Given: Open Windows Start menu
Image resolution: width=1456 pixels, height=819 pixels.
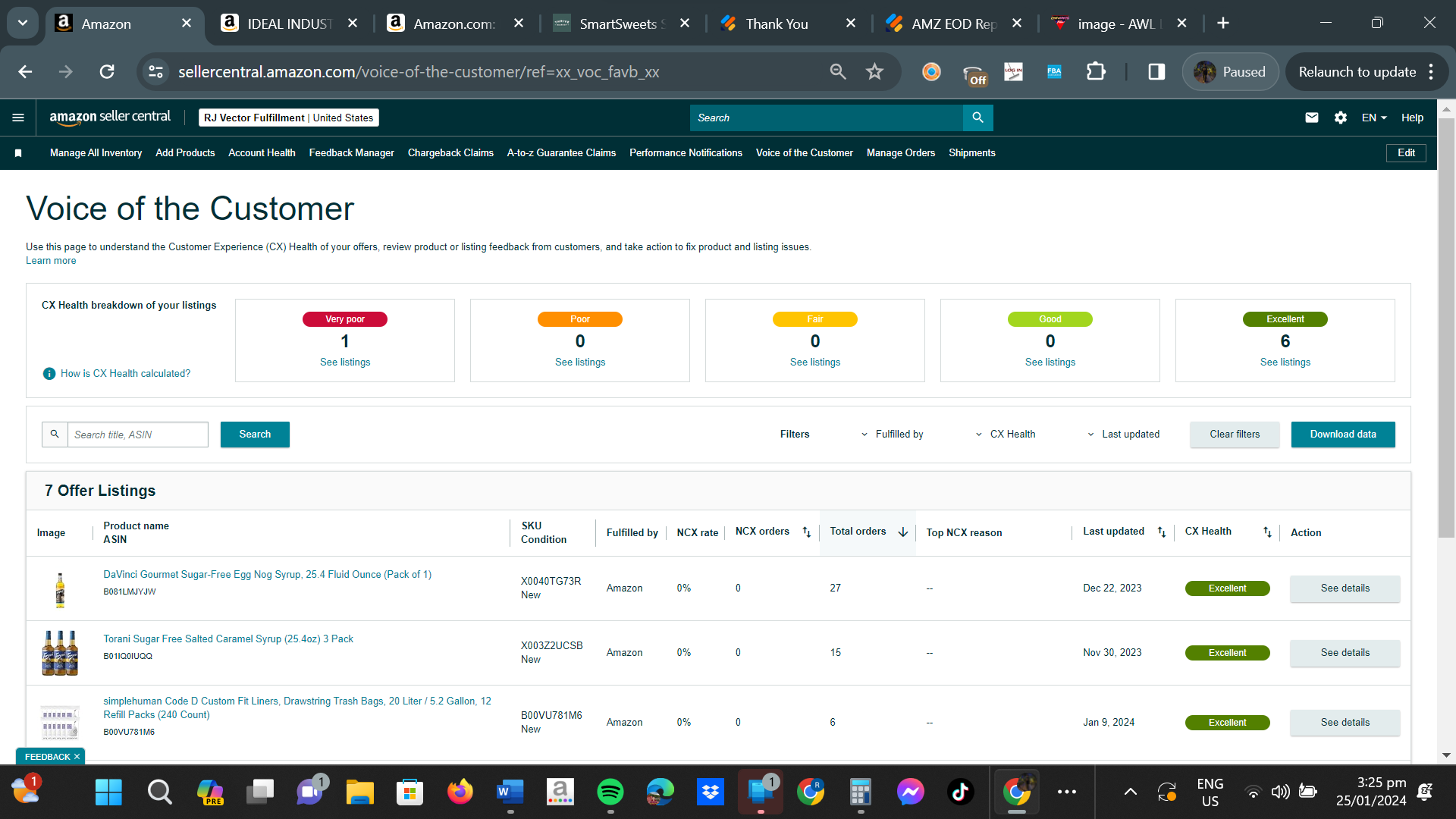Looking at the screenshot, I should point(108,792).
